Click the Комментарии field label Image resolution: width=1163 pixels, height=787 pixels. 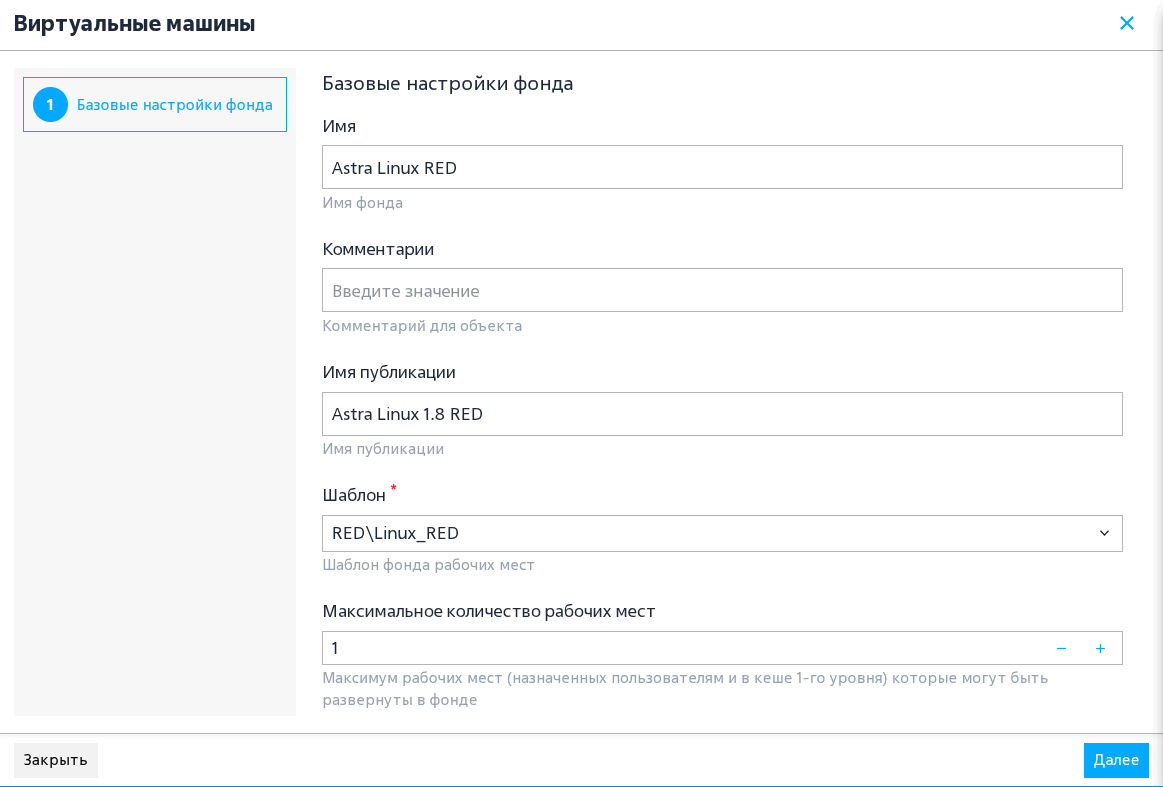pyautogui.click(x=378, y=249)
